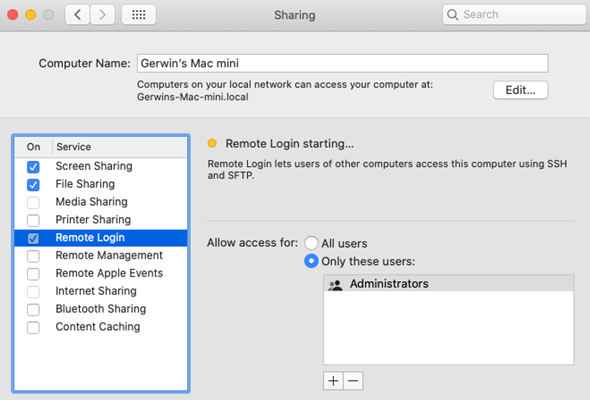Go forward with the right chevron button
This screenshot has width=590, height=400.
102,15
